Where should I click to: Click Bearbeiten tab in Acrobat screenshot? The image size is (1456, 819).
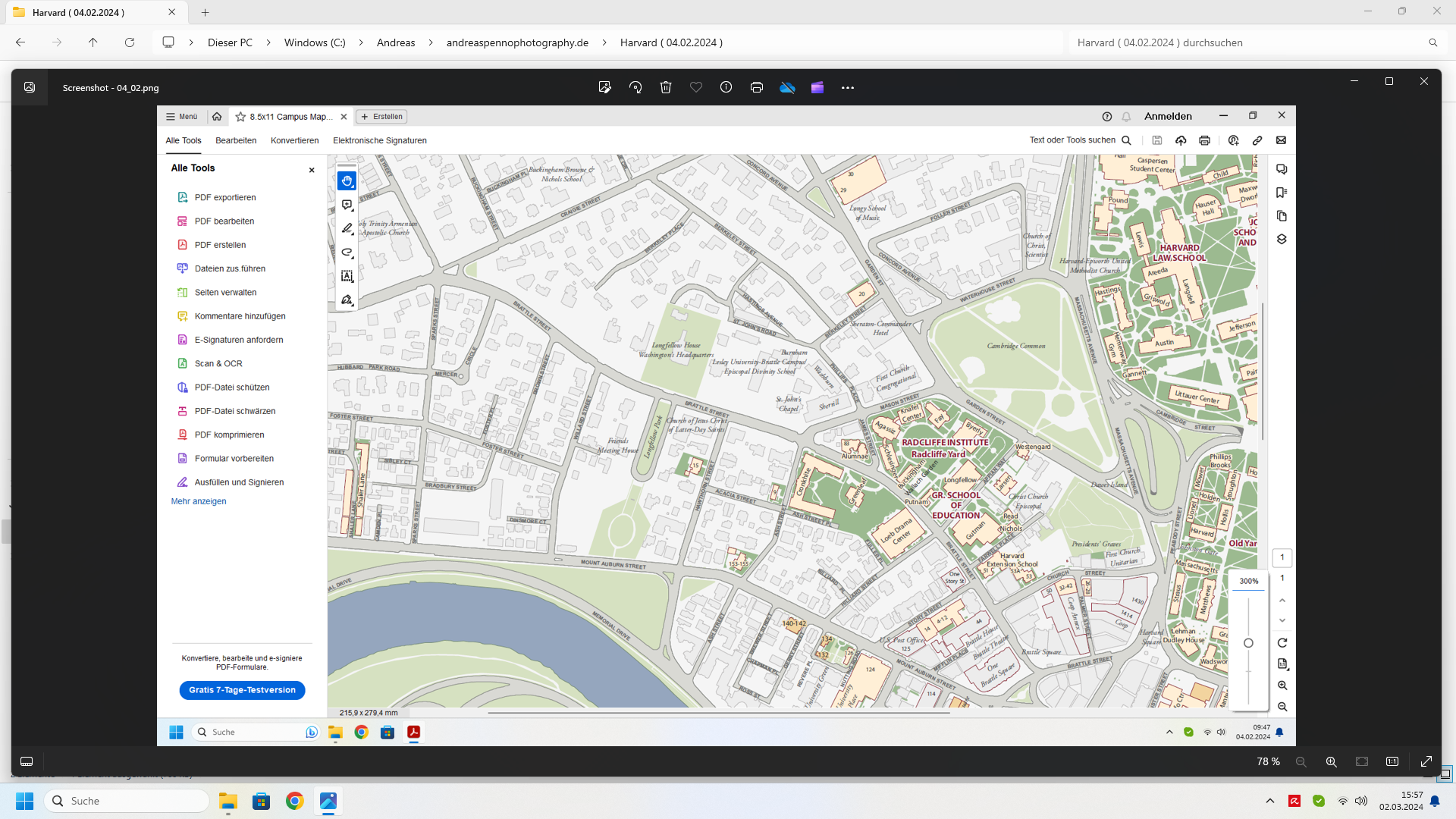(x=236, y=140)
